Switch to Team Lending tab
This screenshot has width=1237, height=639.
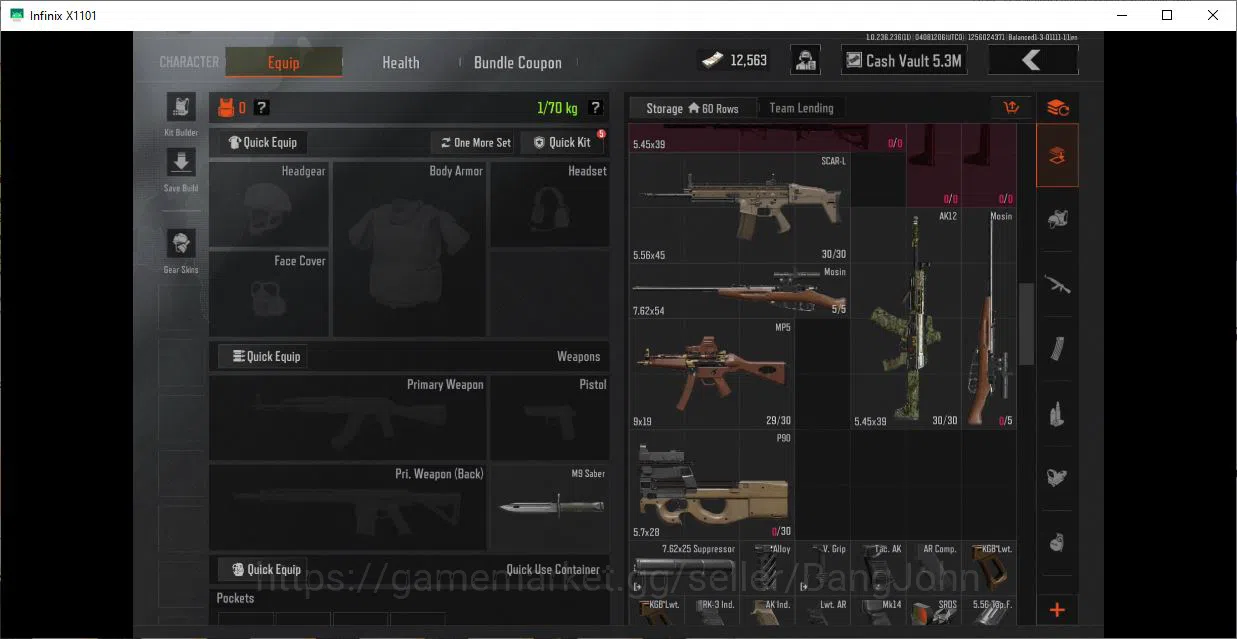coord(801,108)
